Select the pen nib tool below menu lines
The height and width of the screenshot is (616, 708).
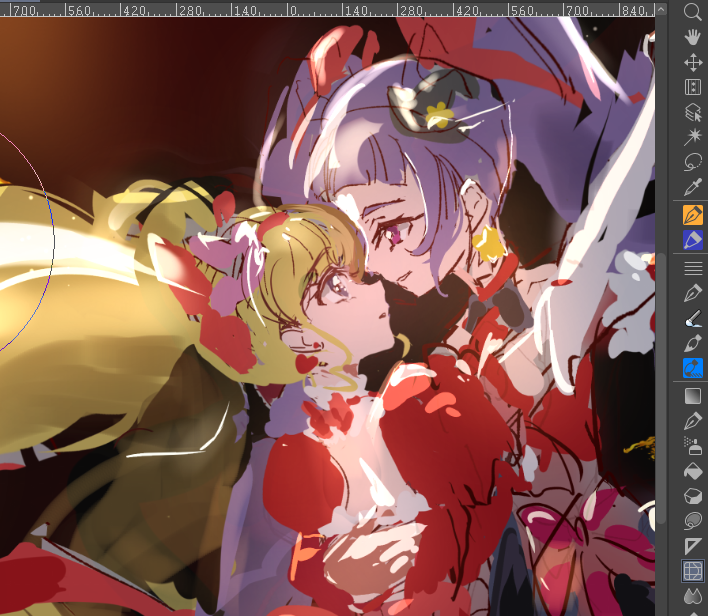693,294
